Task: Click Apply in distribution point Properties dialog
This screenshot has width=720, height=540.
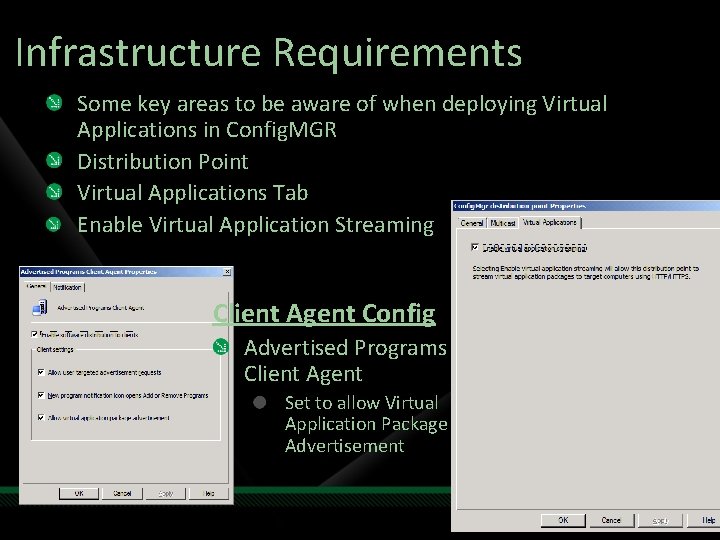Action: (x=660, y=520)
